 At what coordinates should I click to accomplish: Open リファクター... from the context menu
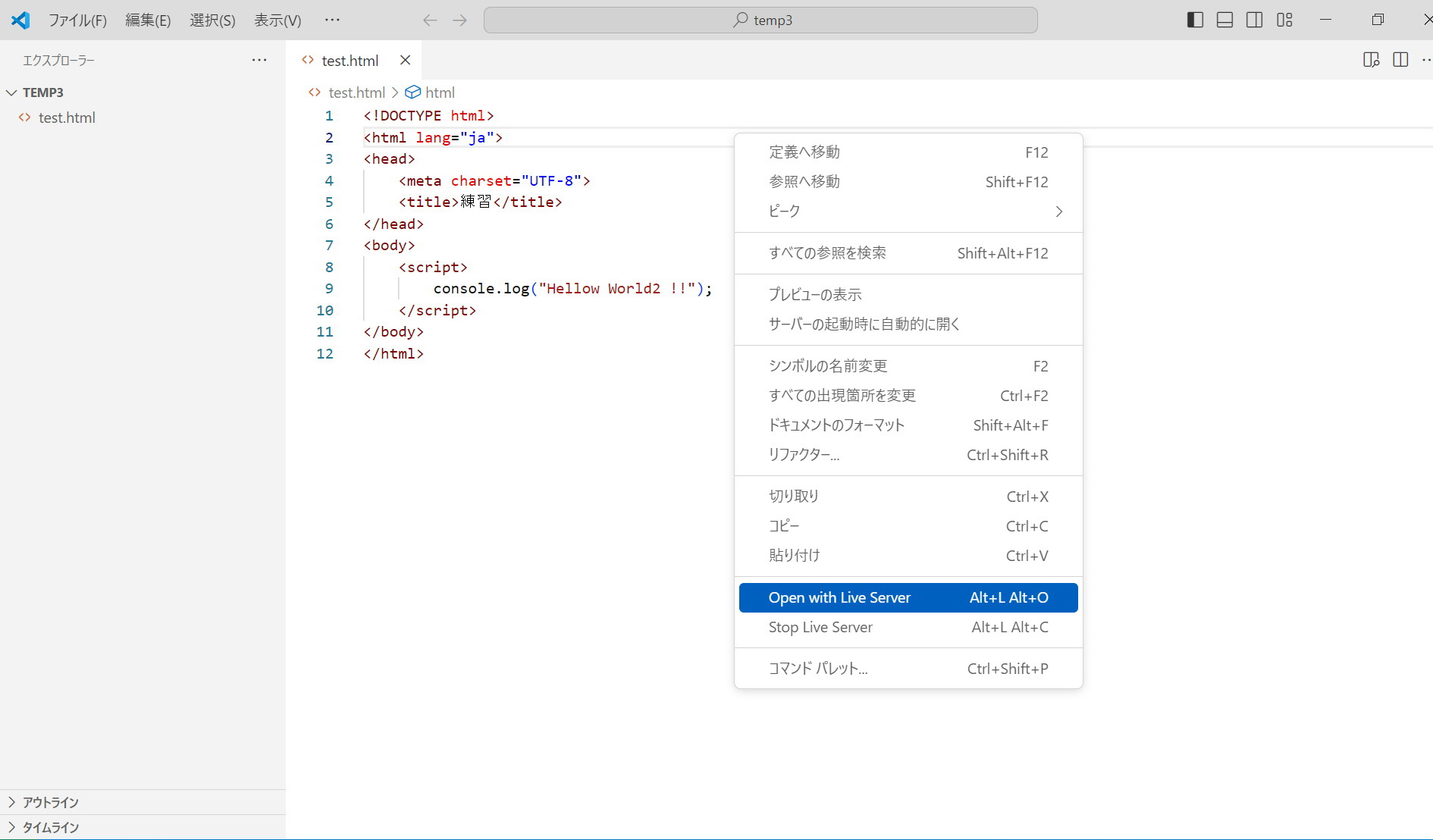pos(908,455)
